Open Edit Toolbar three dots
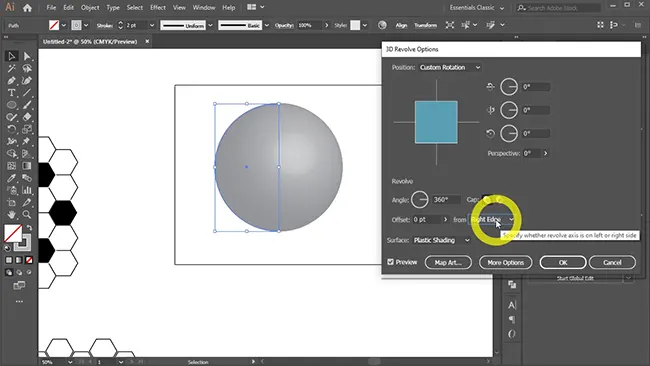The width and height of the screenshot is (650, 366). (x=19, y=302)
